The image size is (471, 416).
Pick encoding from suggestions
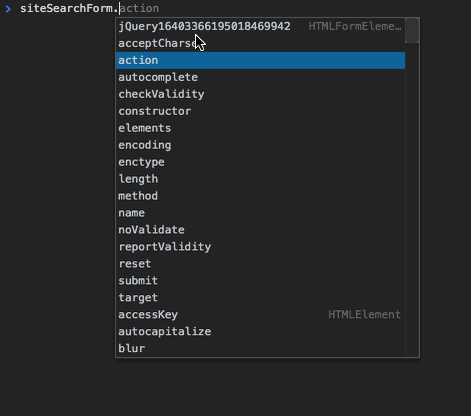coord(260,145)
